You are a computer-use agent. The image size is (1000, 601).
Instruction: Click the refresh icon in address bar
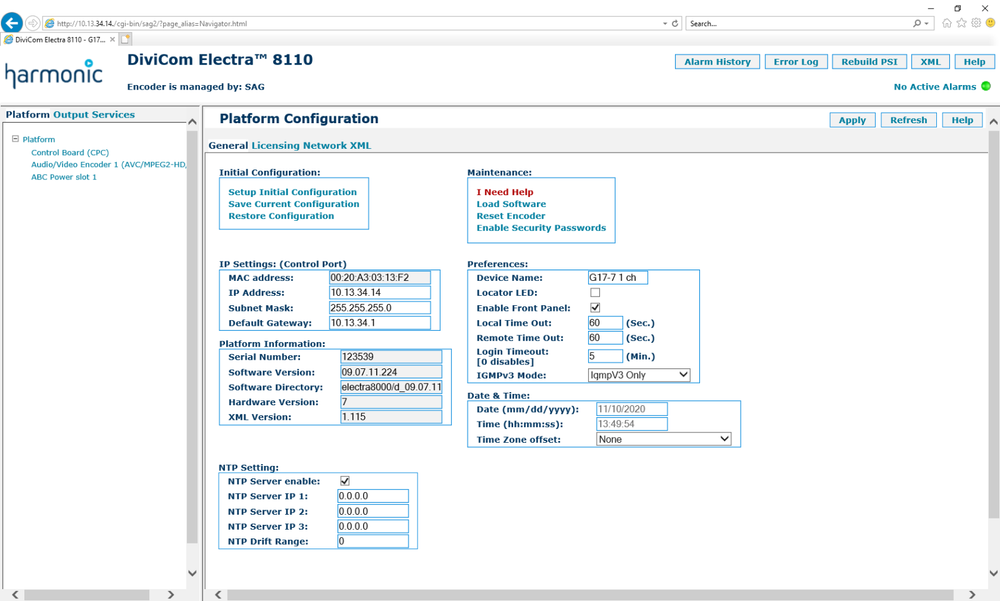click(675, 24)
